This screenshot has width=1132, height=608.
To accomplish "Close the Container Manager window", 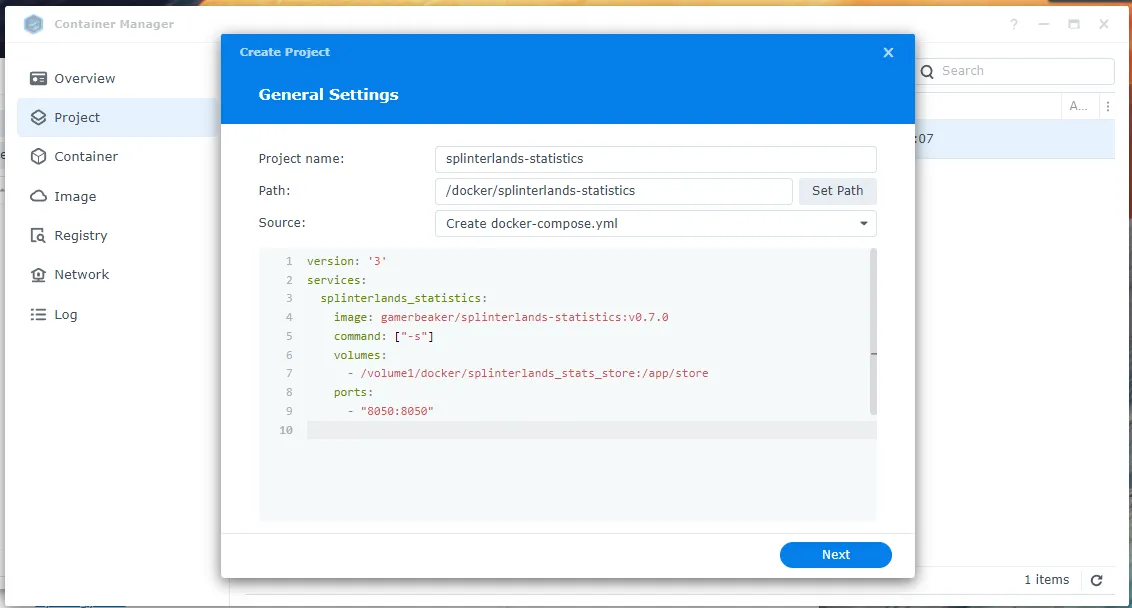I will pos(1104,24).
